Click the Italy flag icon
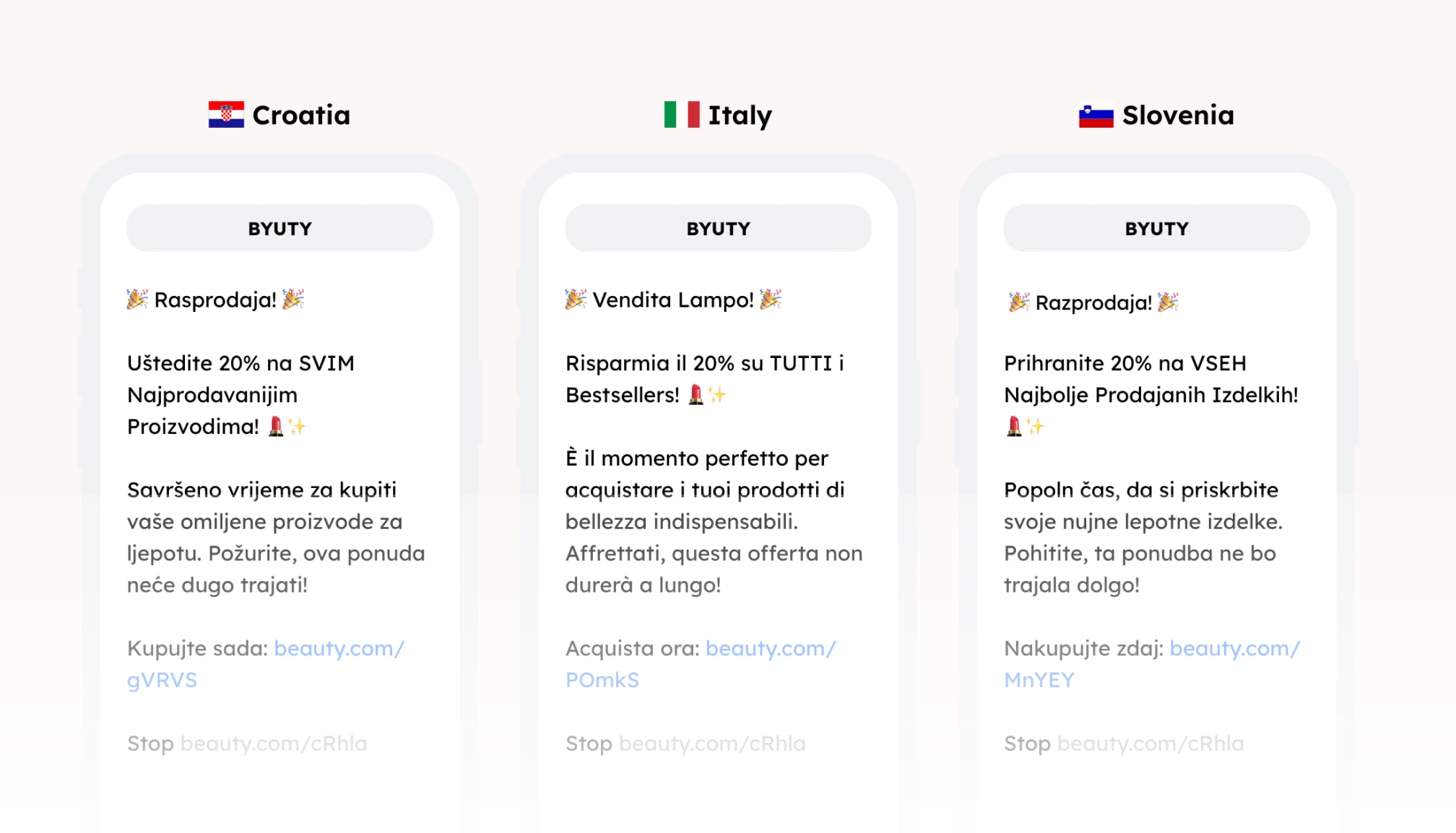This screenshot has height=833, width=1456. [x=682, y=115]
